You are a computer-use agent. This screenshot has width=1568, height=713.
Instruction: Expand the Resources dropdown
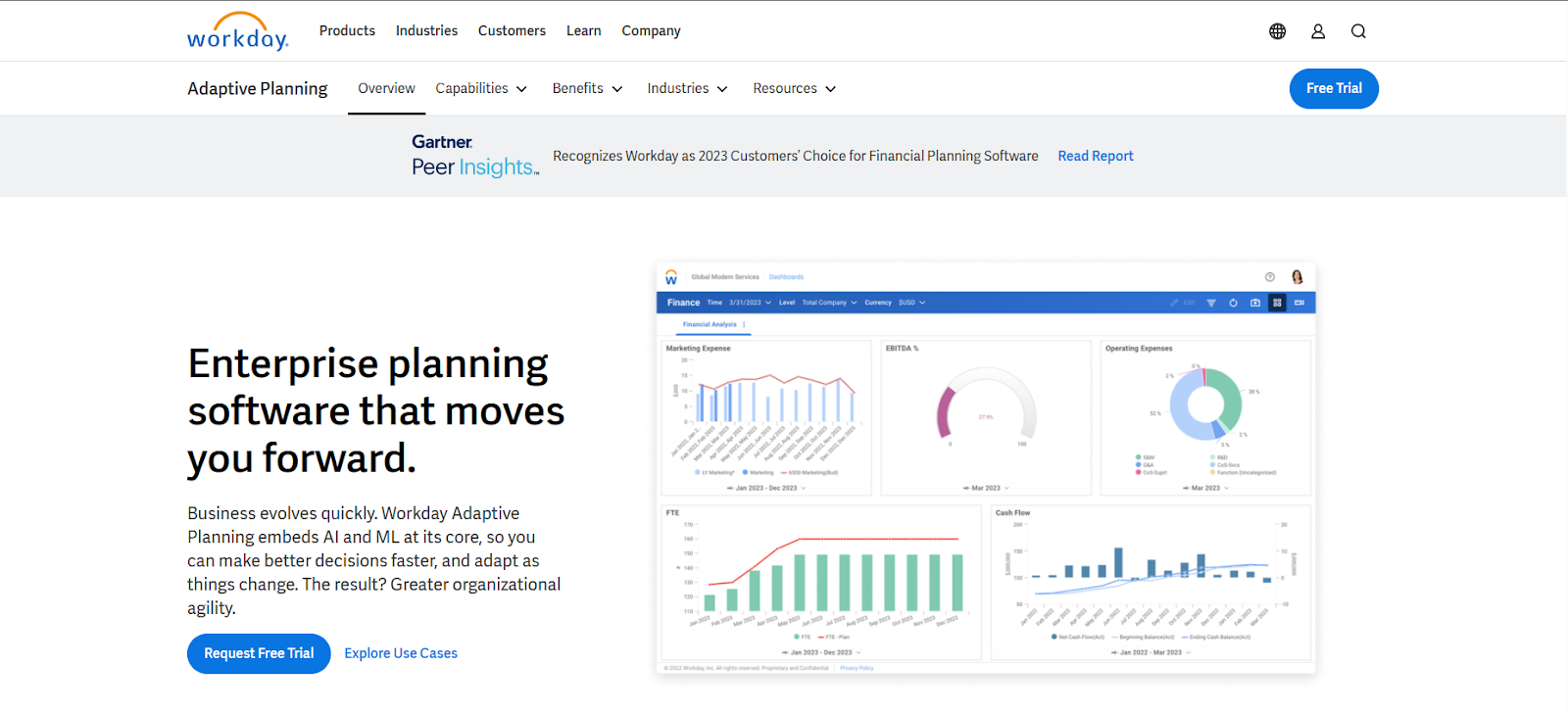point(794,88)
